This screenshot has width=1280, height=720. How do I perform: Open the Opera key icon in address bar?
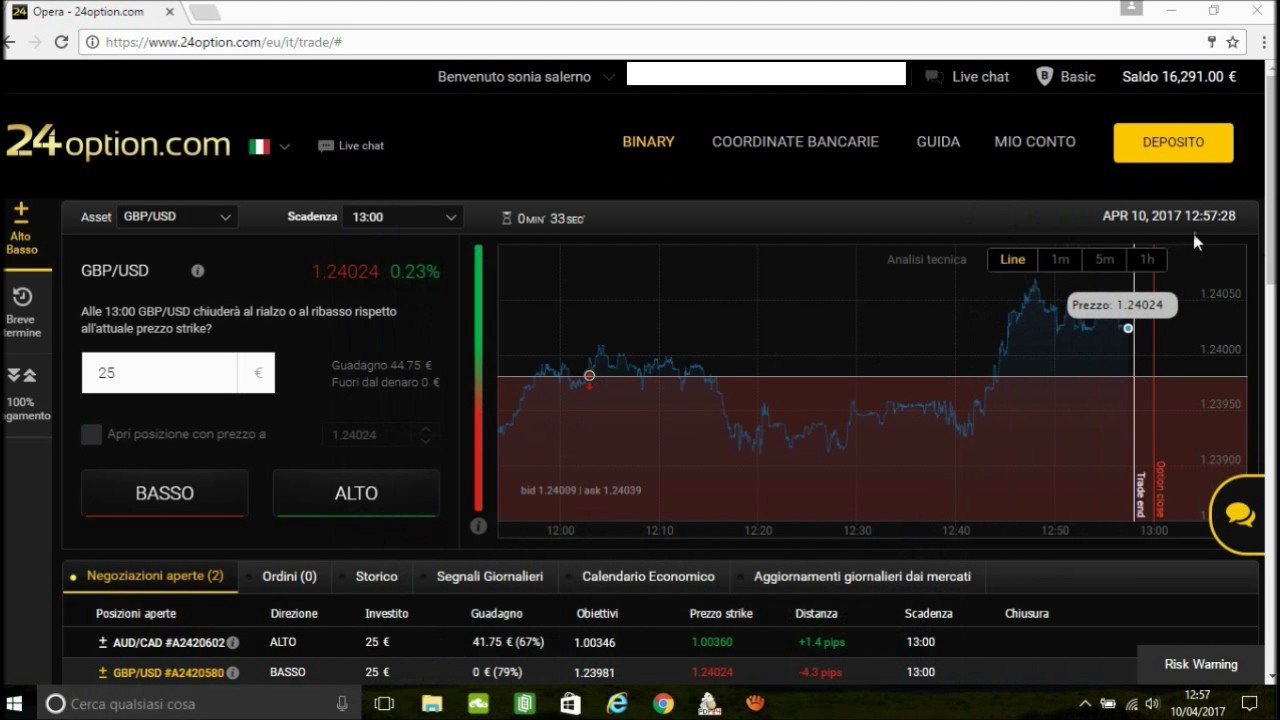tap(1212, 42)
